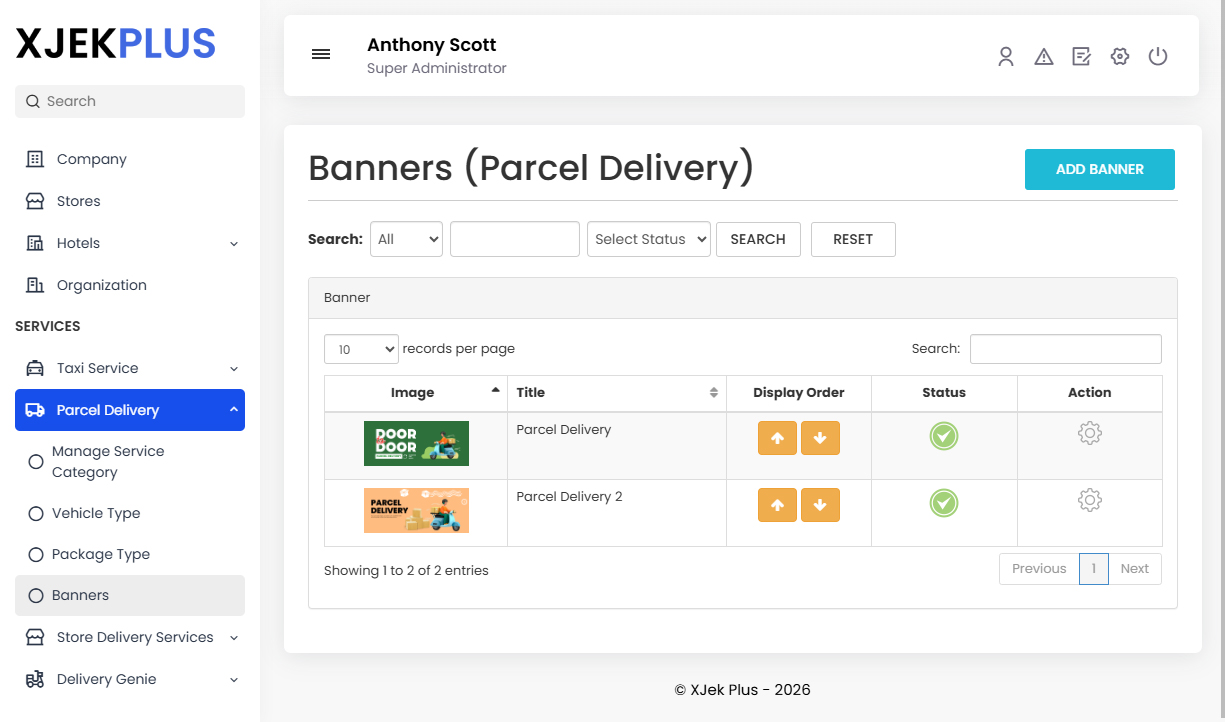Toggle active status of Parcel Delivery banner
This screenshot has width=1225, height=722.
pos(944,436)
